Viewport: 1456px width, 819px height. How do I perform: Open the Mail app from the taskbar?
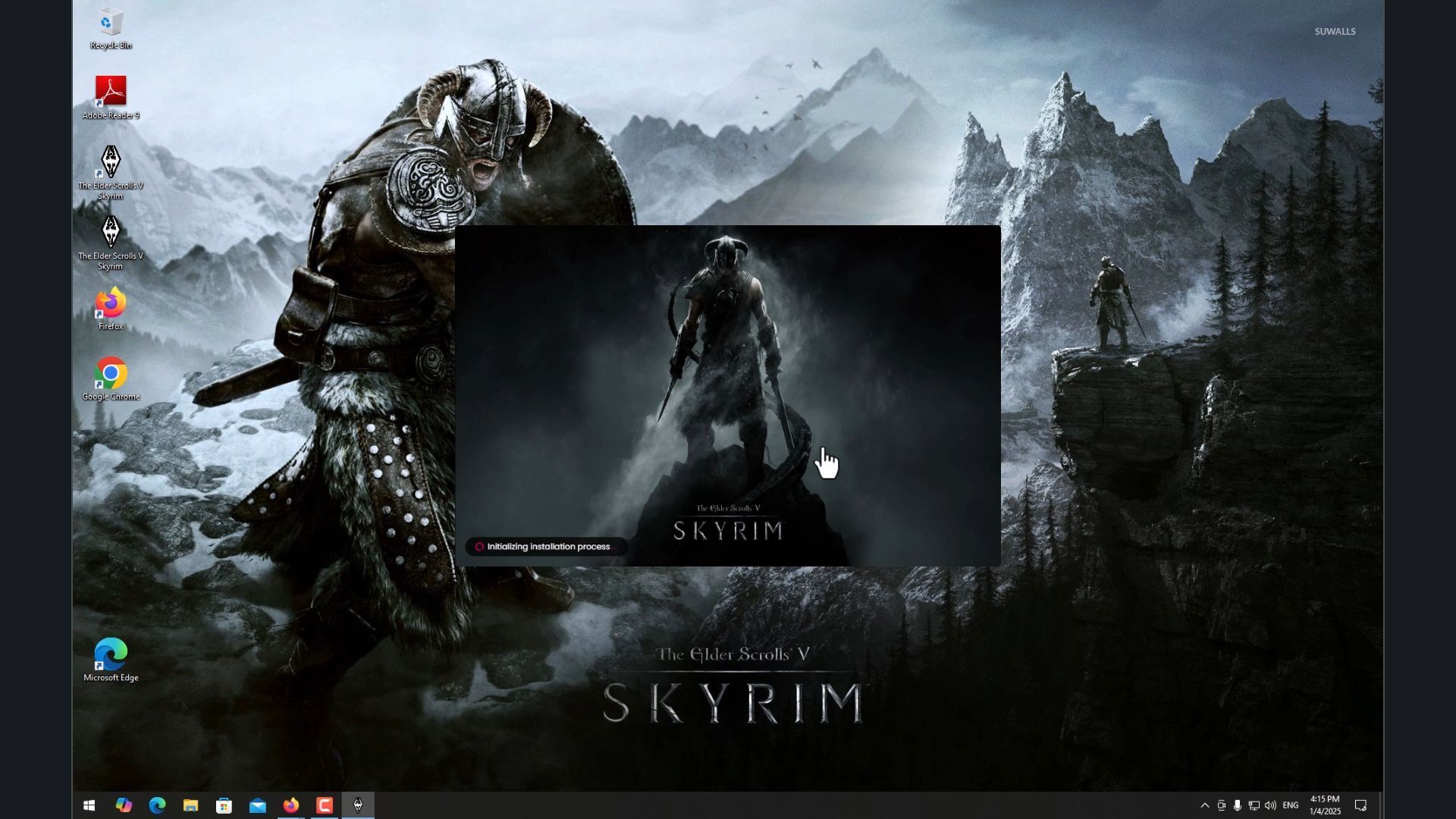pos(257,805)
